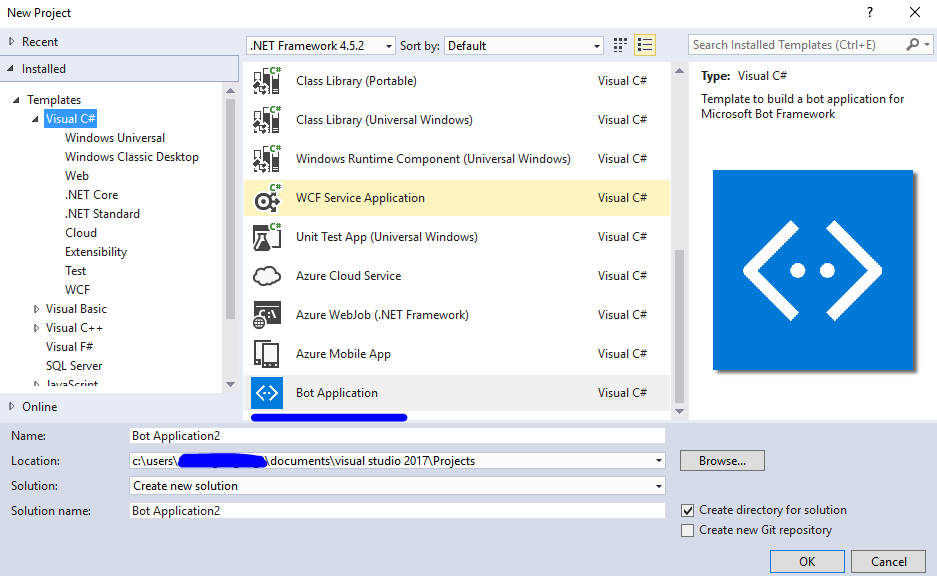This screenshot has width=937, height=576.
Task: Enable Create new Git repository checkbox
Action: tap(688, 531)
